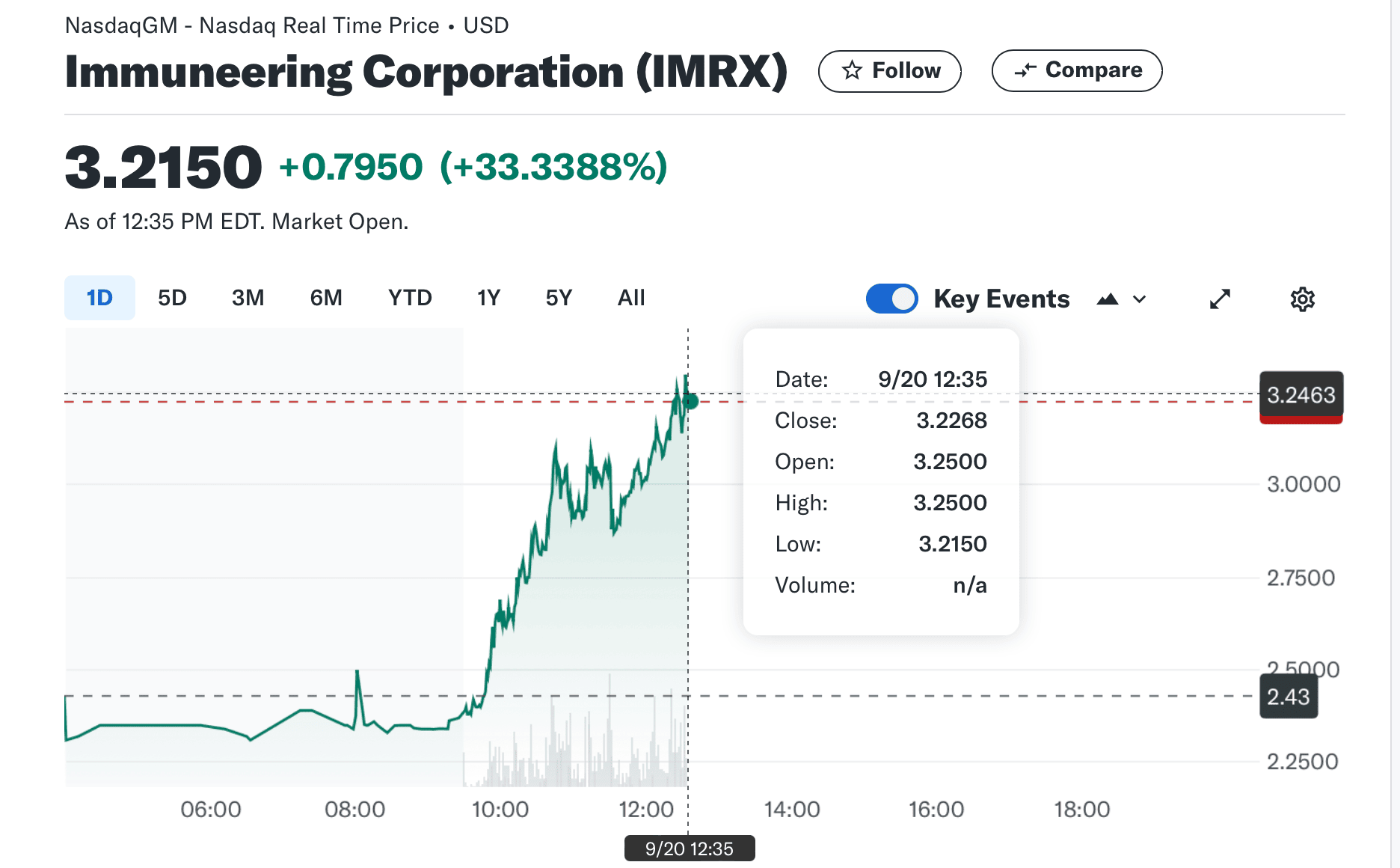
Task: Click the mountain chart type icon
Action: (1107, 299)
